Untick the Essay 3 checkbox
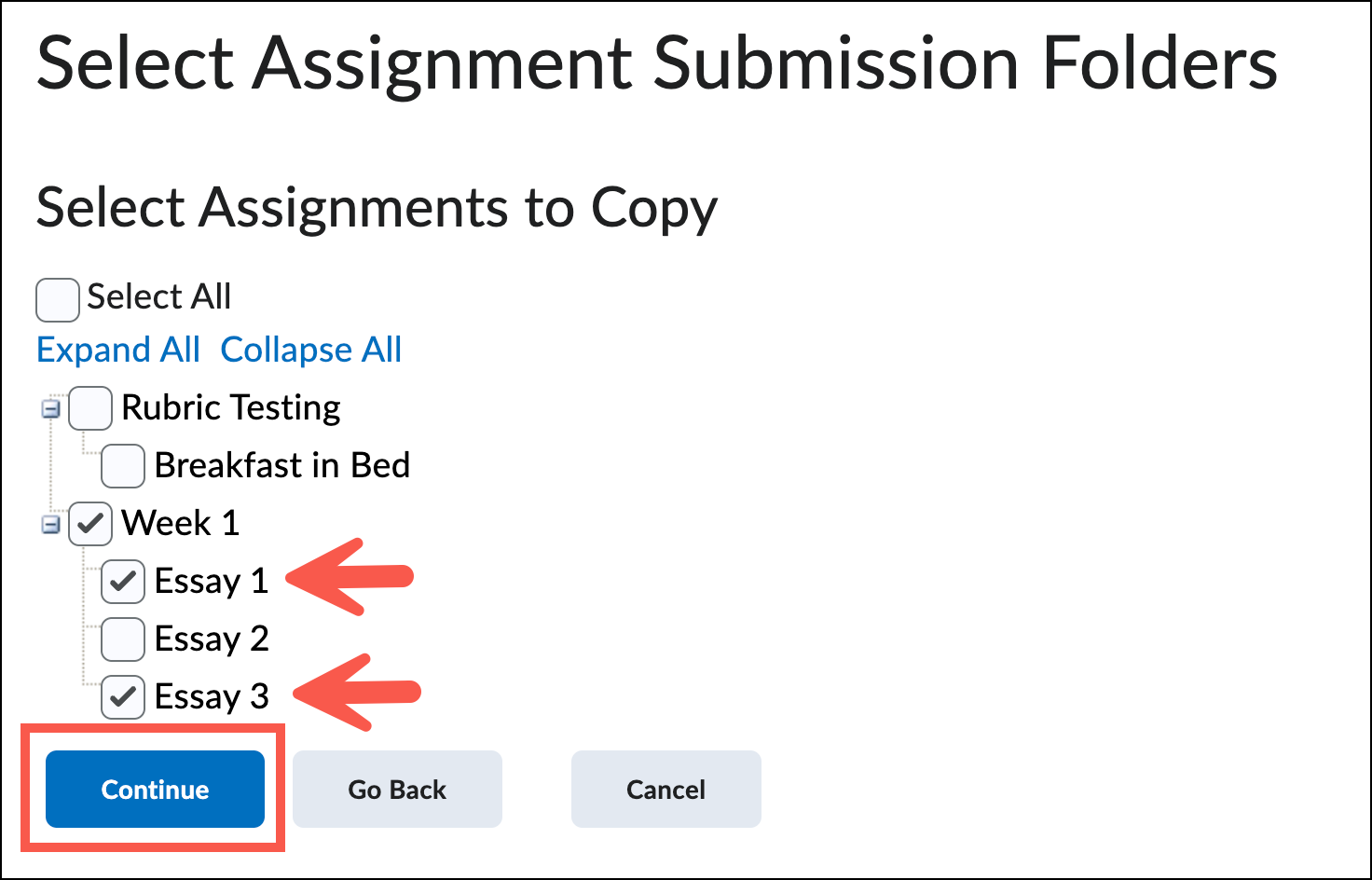 tap(123, 697)
